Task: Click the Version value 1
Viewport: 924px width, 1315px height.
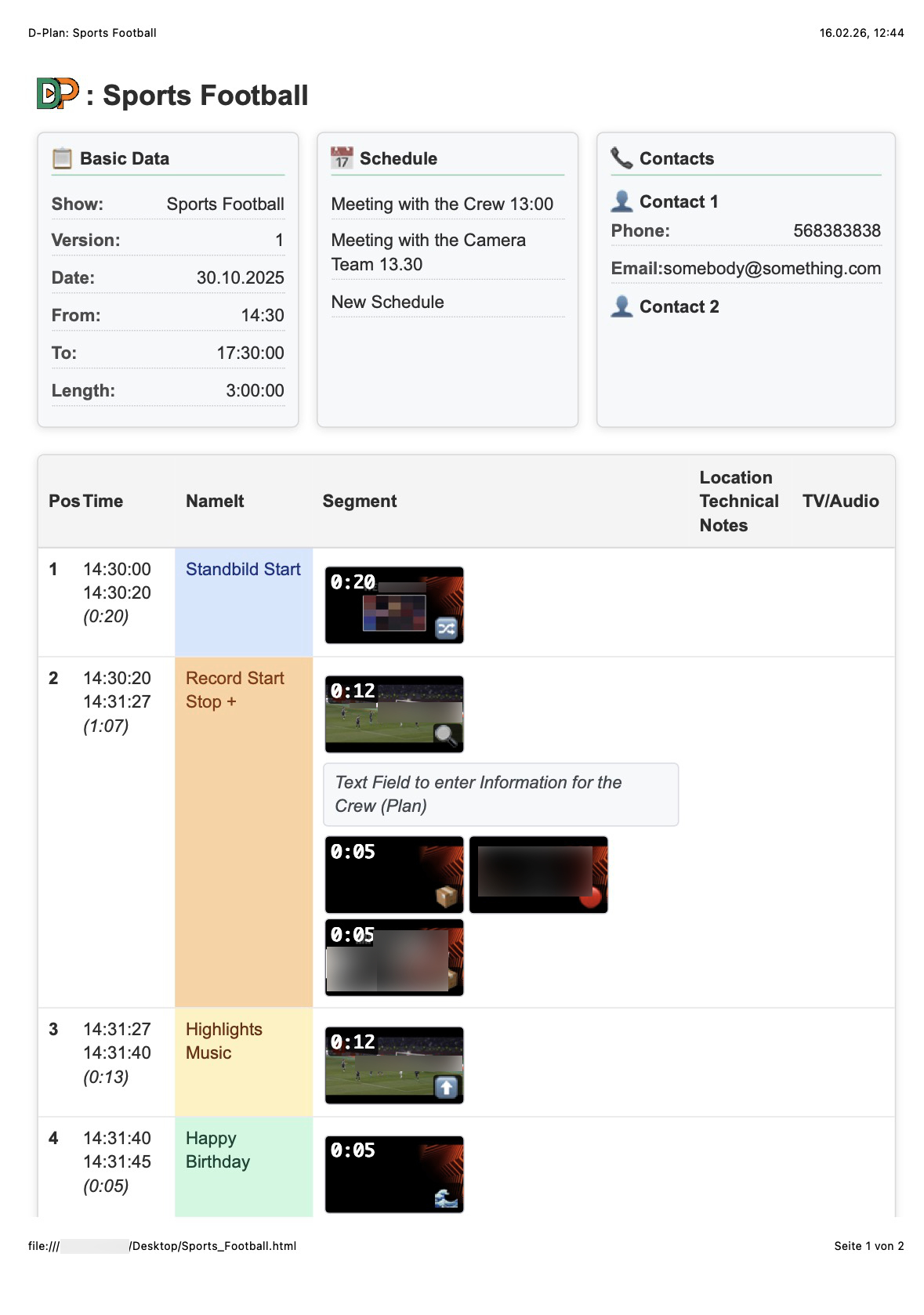Action: pos(279,240)
